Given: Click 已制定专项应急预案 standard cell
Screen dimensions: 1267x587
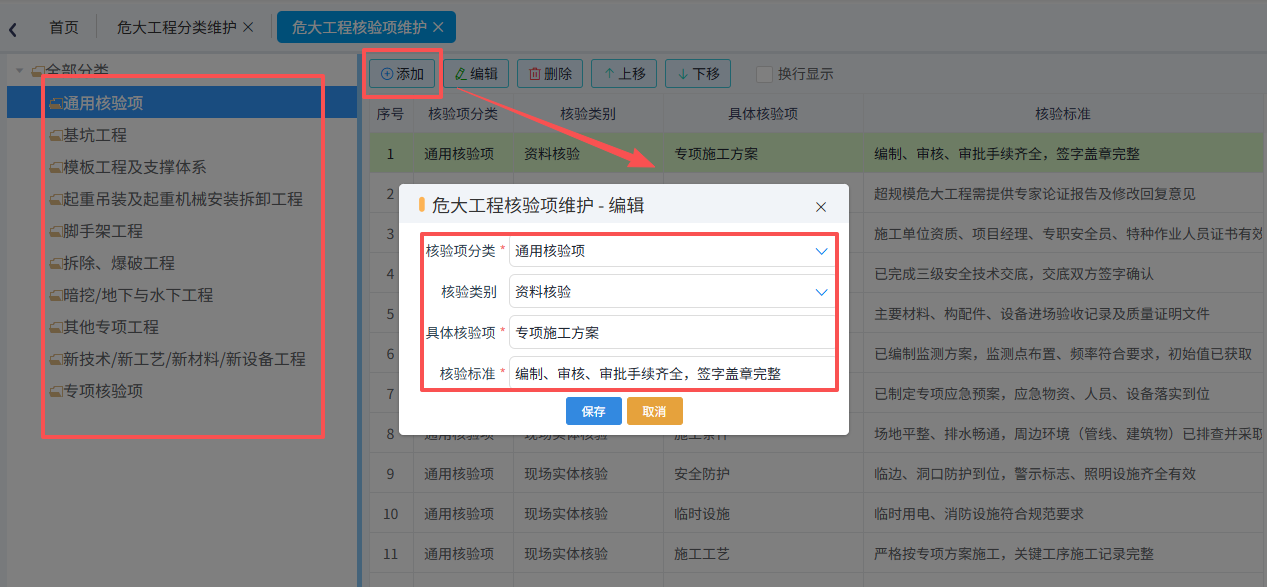Looking at the screenshot, I should pos(1064,394).
